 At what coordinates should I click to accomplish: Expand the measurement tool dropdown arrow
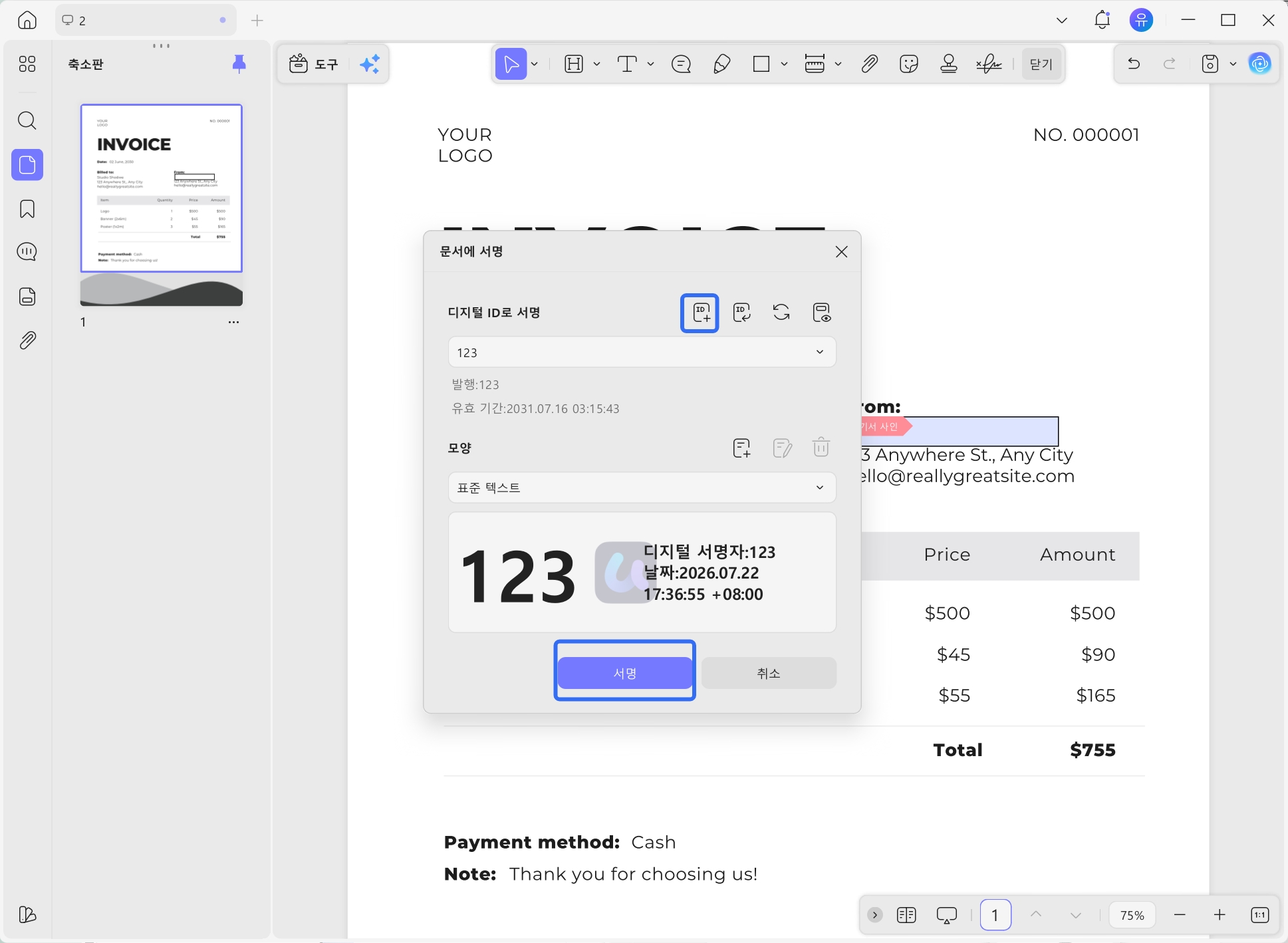point(838,64)
